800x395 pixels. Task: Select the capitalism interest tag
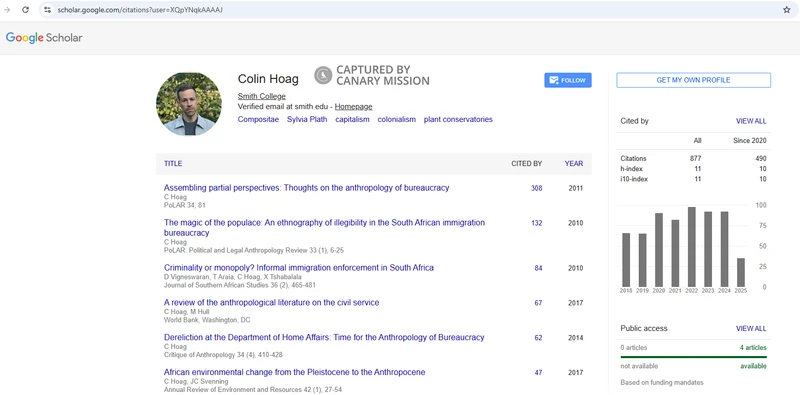point(352,119)
